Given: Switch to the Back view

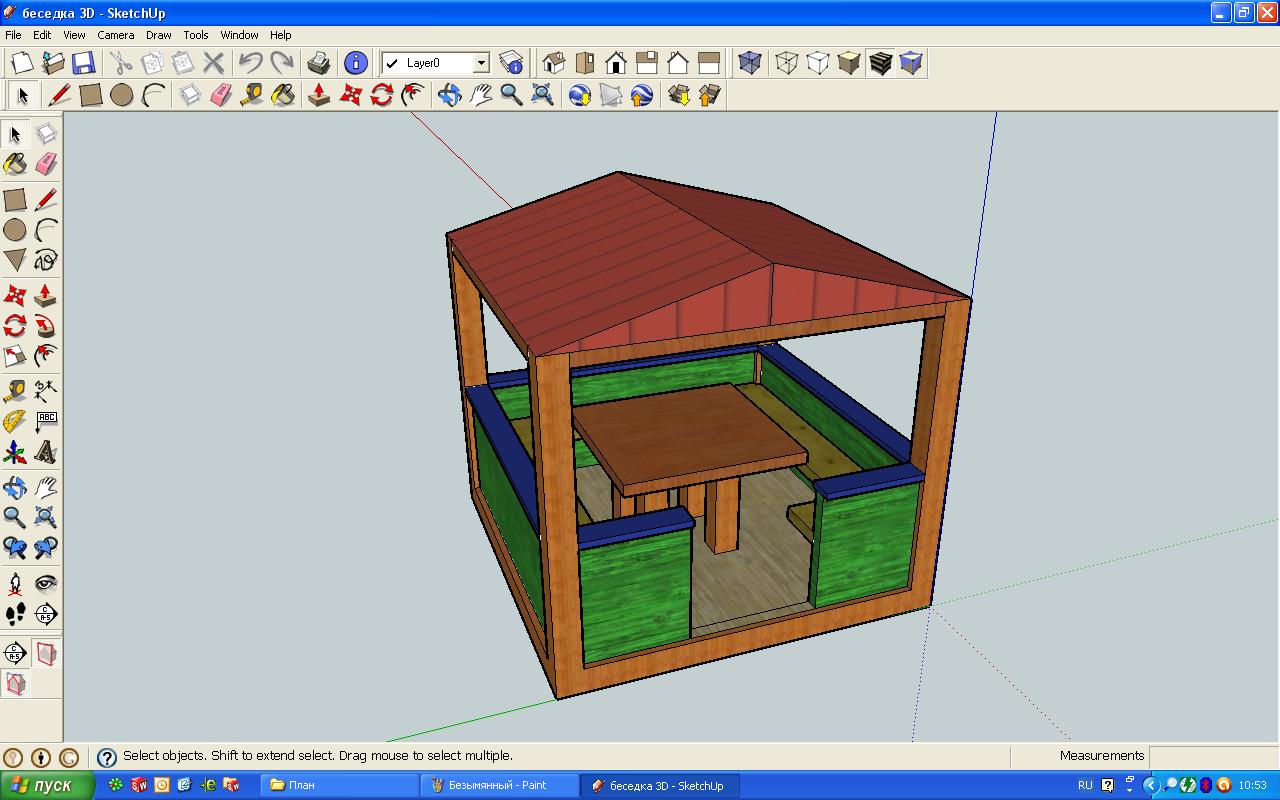Looking at the screenshot, I should click(x=678, y=63).
